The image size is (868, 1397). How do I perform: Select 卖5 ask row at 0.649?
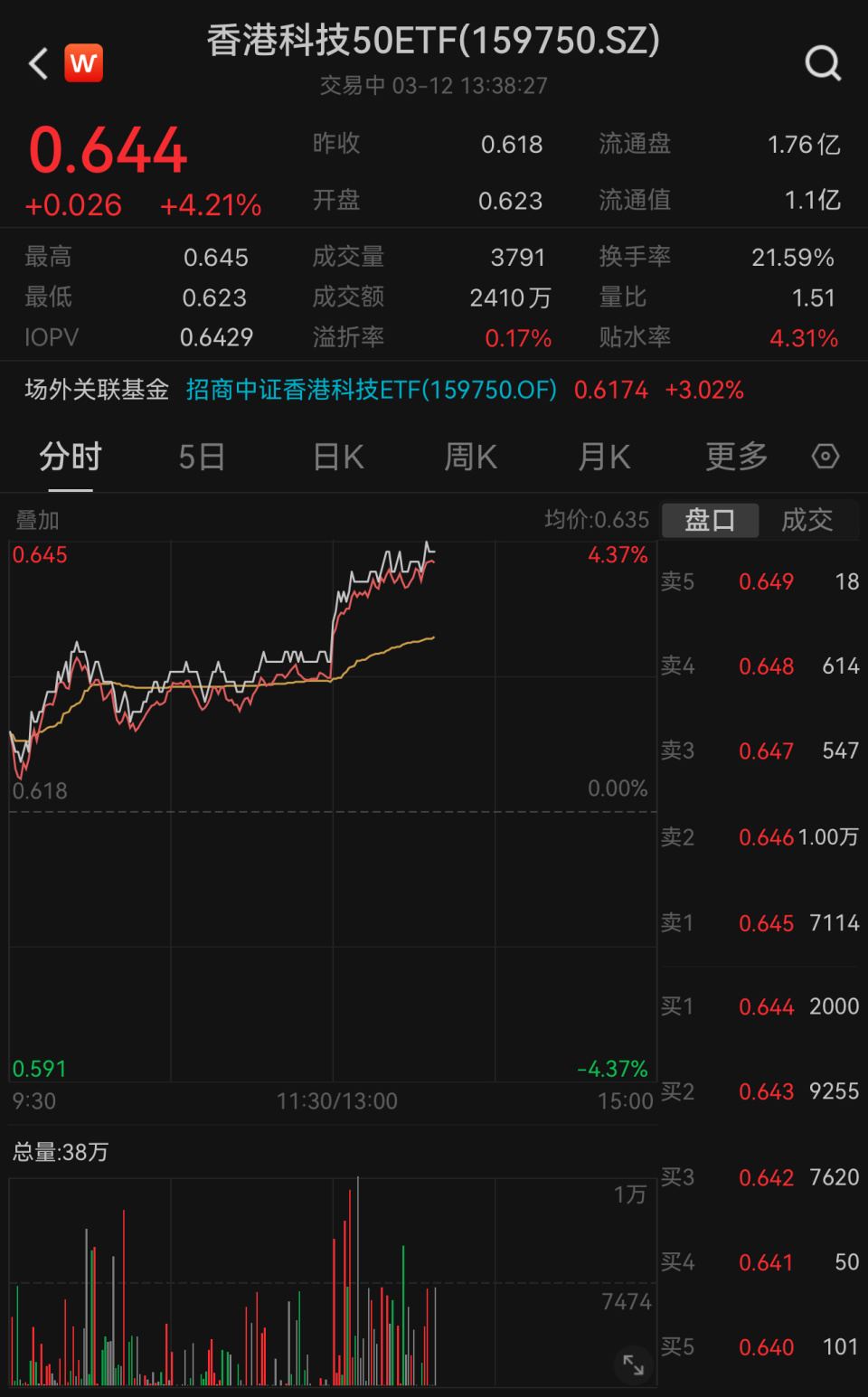760,581
